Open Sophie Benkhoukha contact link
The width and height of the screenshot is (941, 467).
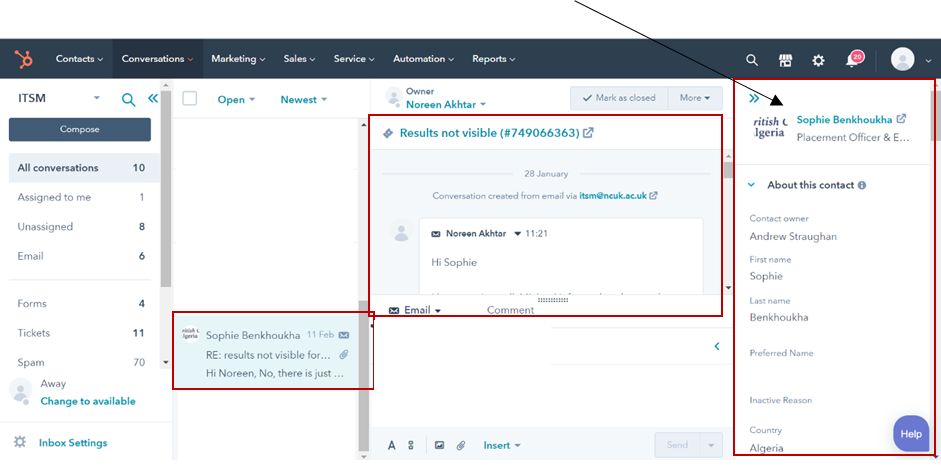click(x=845, y=119)
